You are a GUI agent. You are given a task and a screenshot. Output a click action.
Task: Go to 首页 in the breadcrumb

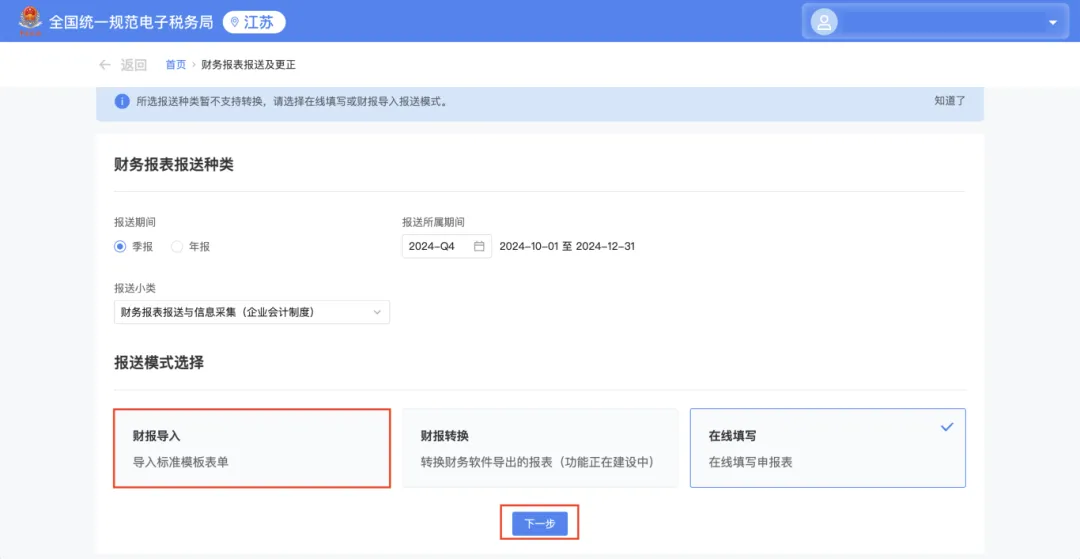pos(175,65)
